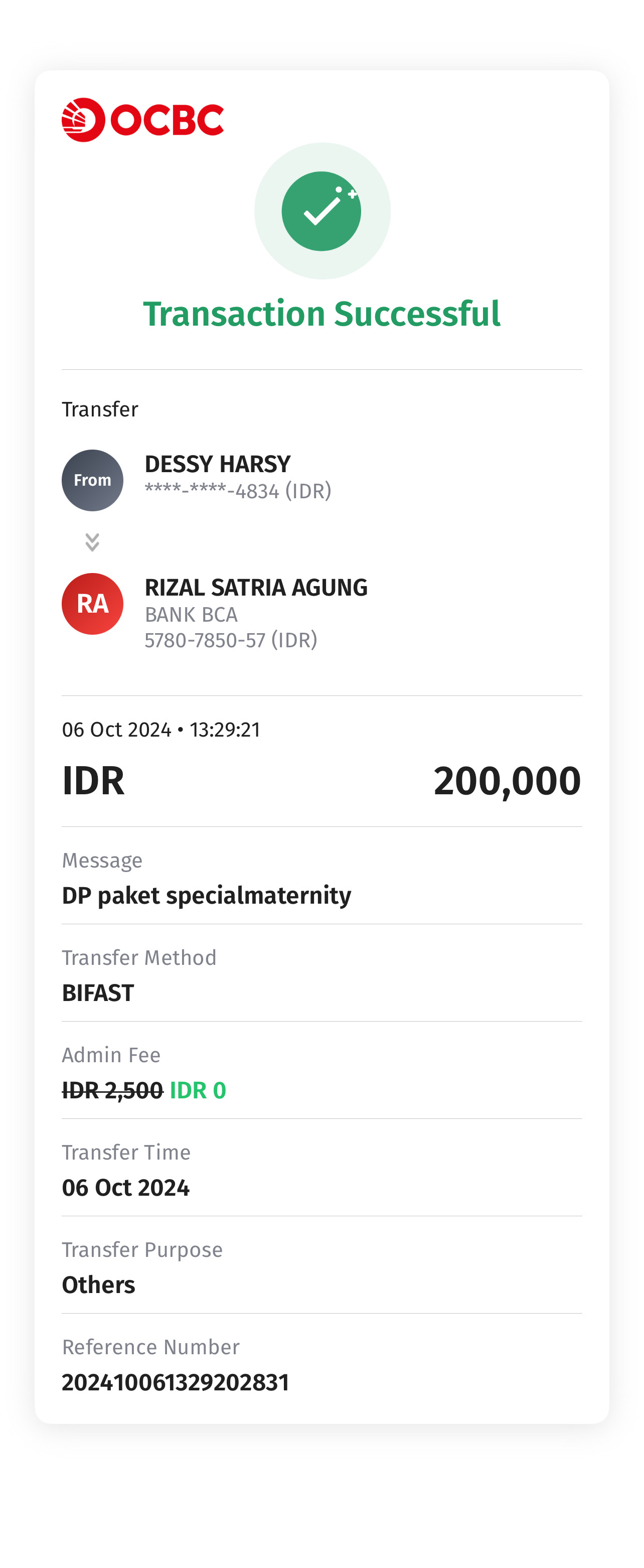
Task: Click the Transfer Time value 06 Oct 2024
Action: tap(126, 1188)
